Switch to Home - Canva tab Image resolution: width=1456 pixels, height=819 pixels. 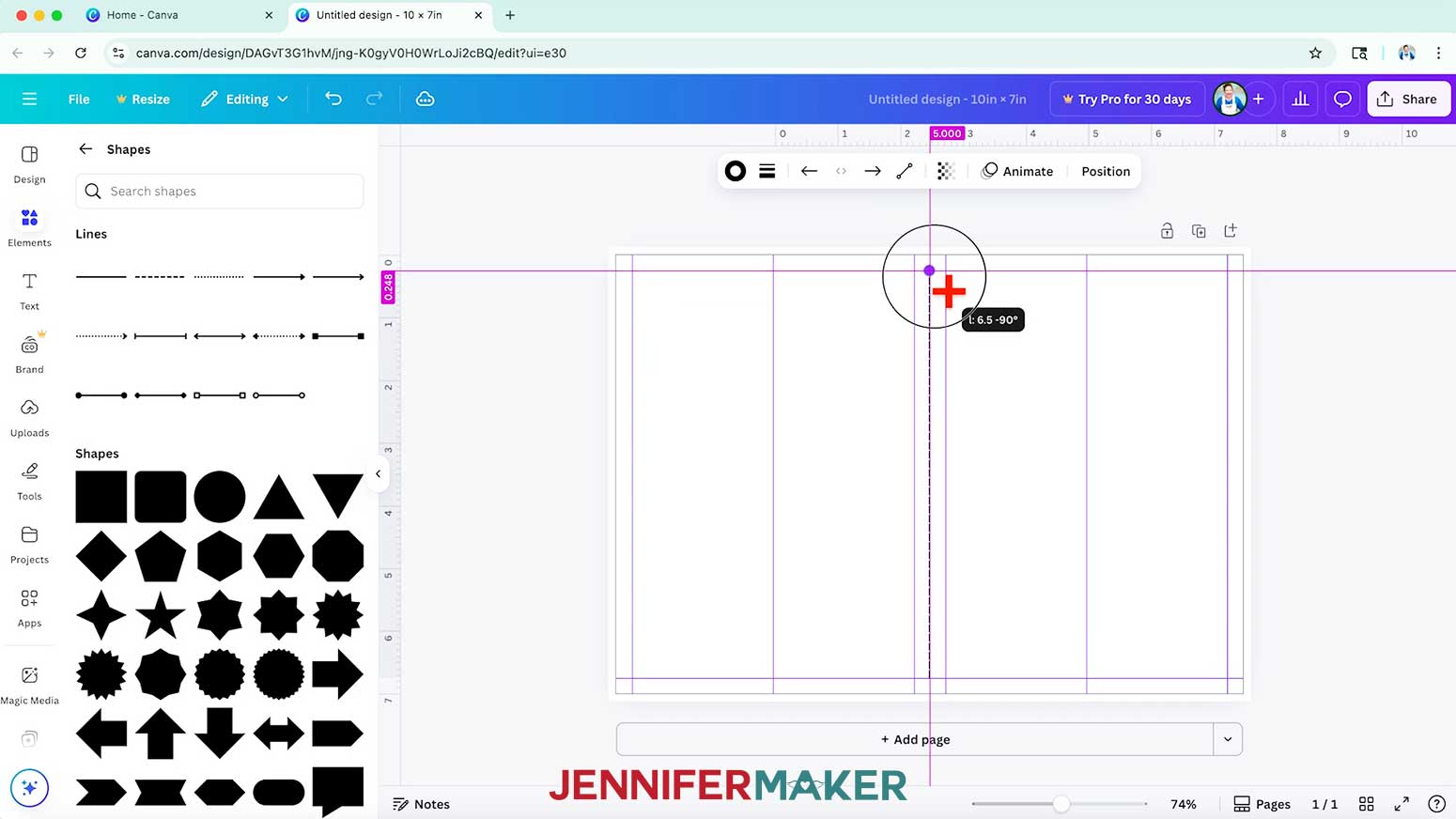tap(178, 15)
